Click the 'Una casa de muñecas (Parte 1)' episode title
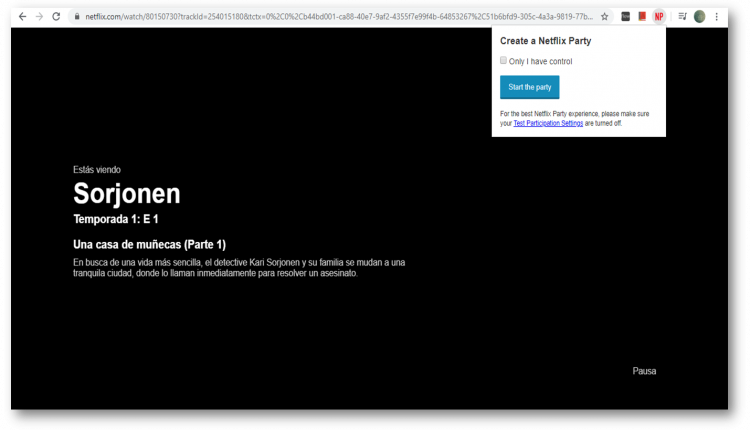 coord(150,245)
